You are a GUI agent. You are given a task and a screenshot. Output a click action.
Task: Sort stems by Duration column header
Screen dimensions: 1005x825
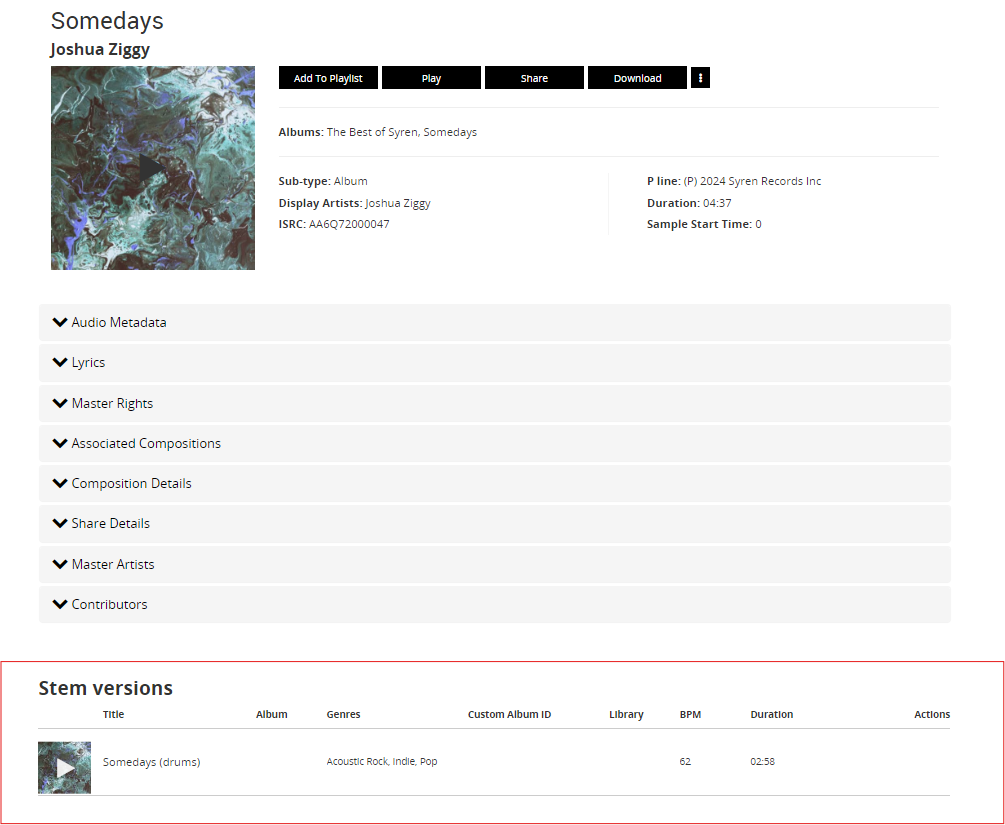point(771,715)
